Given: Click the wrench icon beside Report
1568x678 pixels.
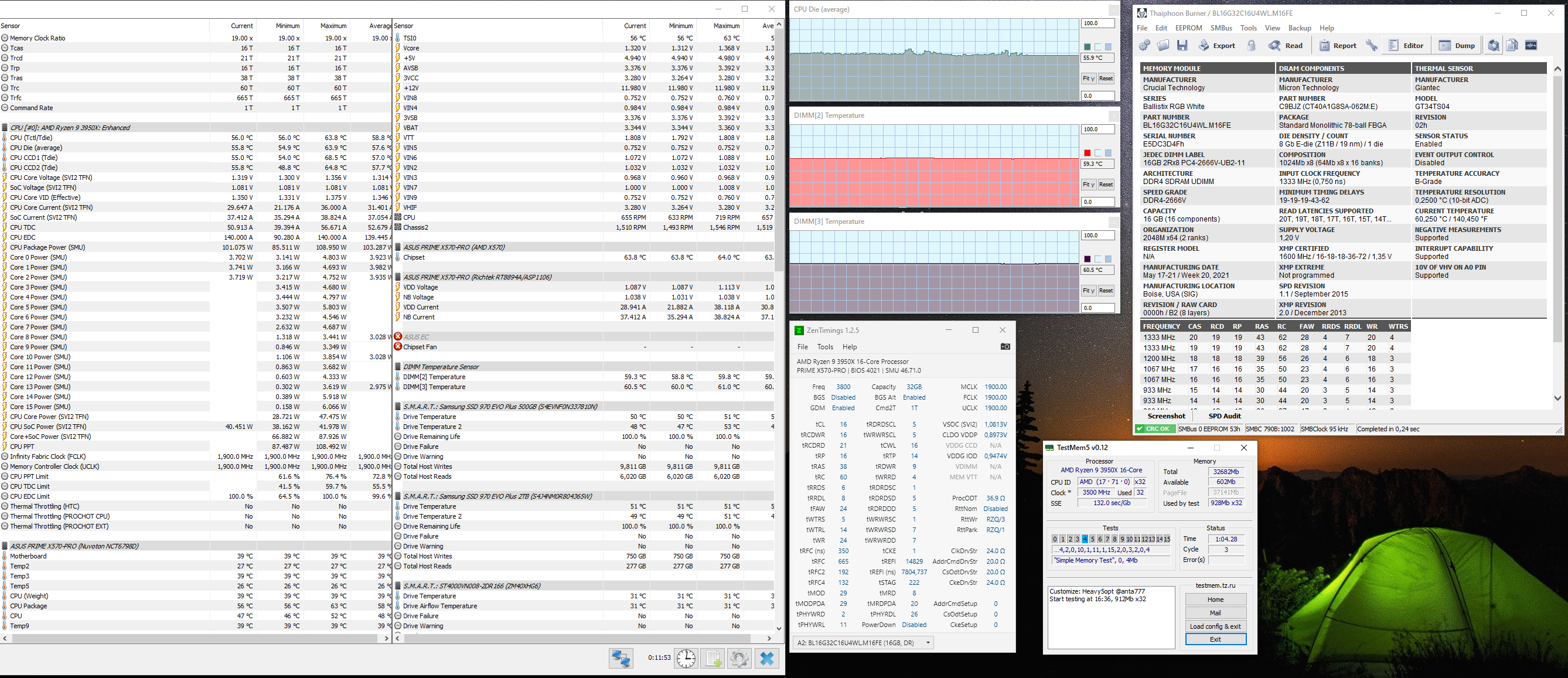Looking at the screenshot, I should coord(1372,46).
